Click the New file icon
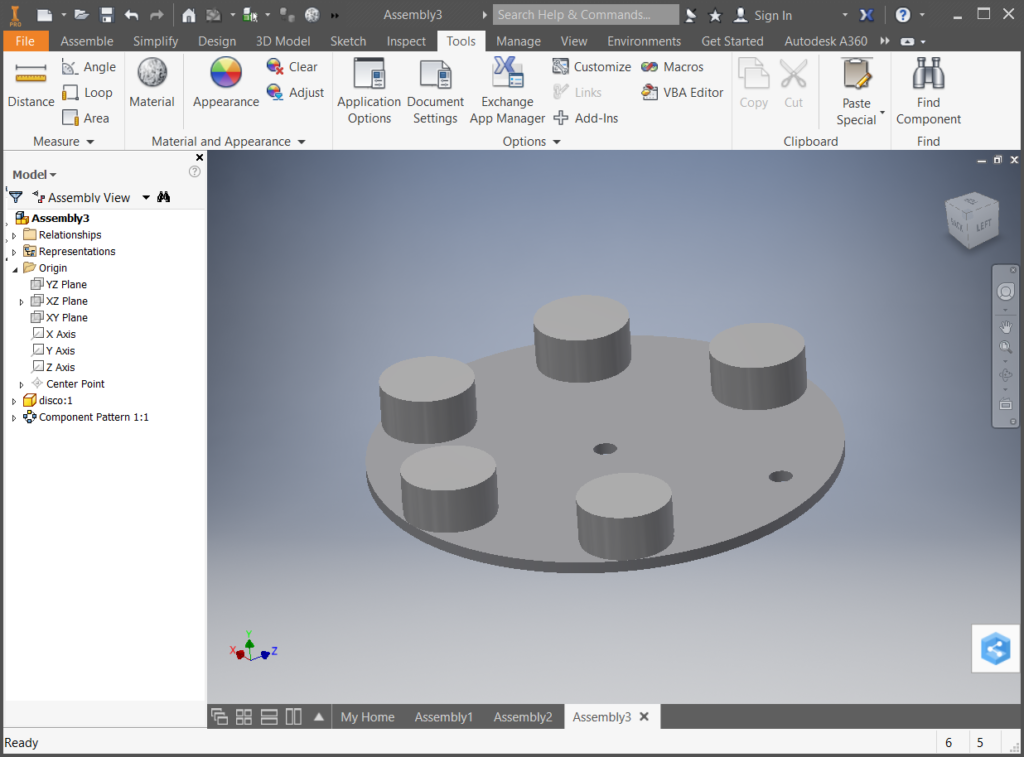 pyautogui.click(x=44, y=14)
